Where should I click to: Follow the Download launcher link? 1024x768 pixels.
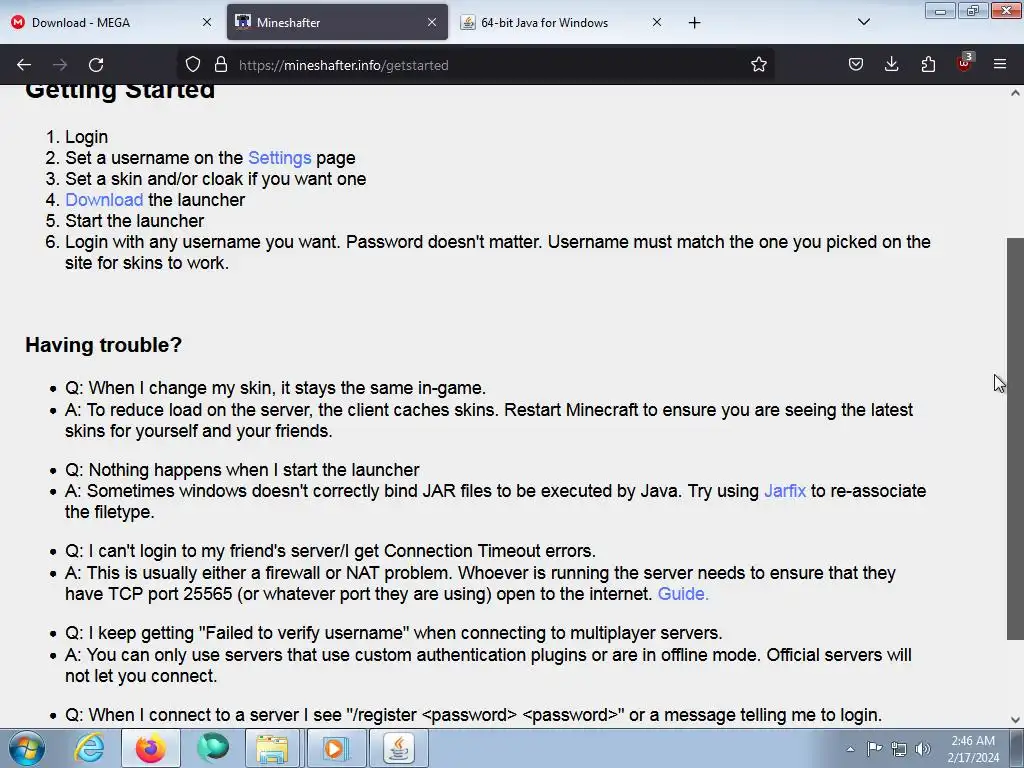104,200
